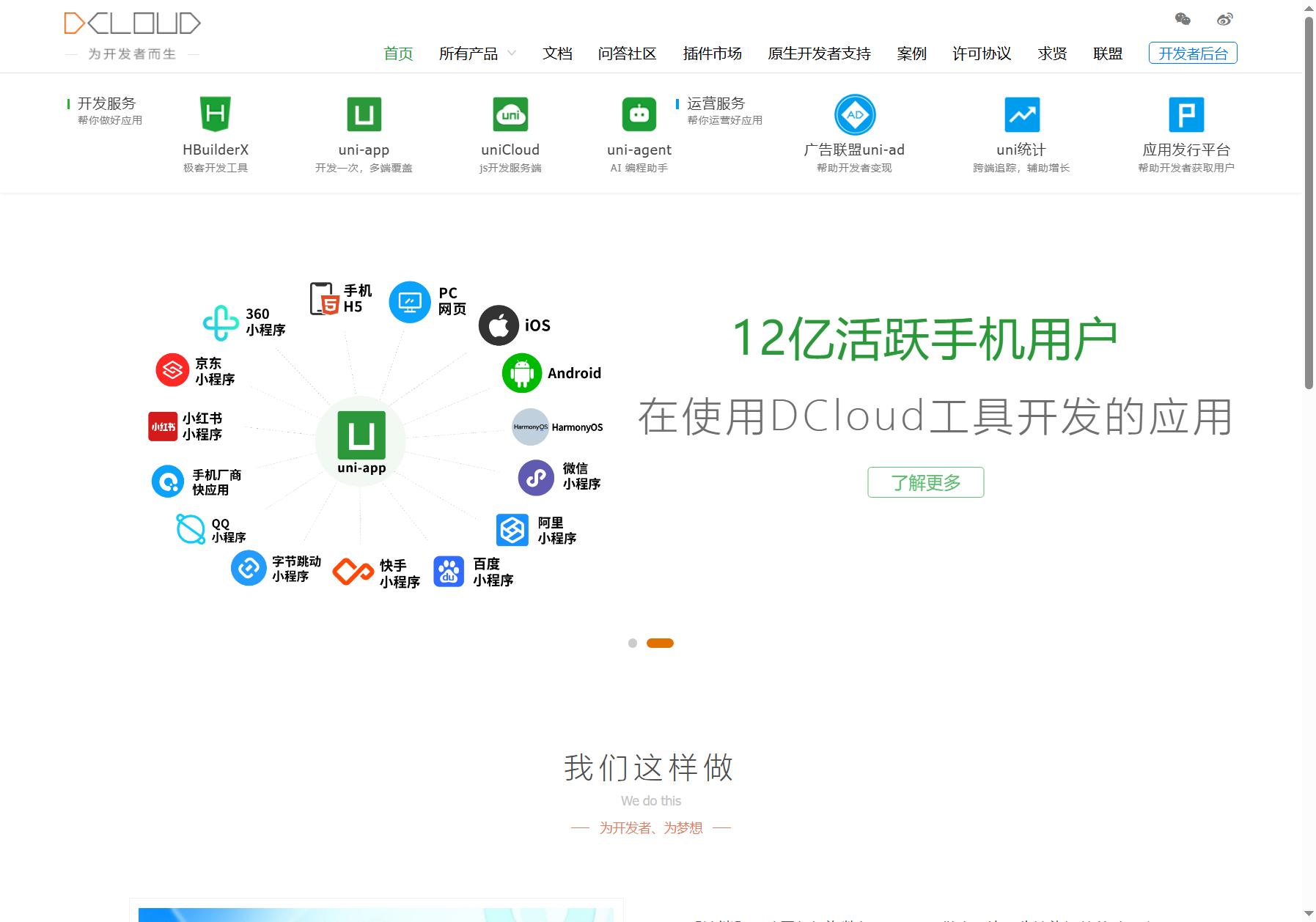Open 许可协议 nav item
The height and width of the screenshot is (922, 1316).
[982, 54]
